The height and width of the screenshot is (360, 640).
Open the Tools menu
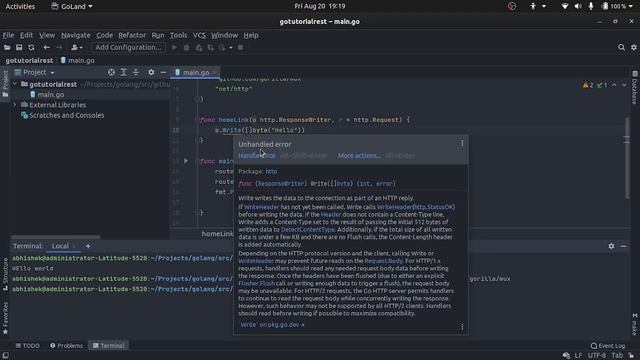click(178, 35)
